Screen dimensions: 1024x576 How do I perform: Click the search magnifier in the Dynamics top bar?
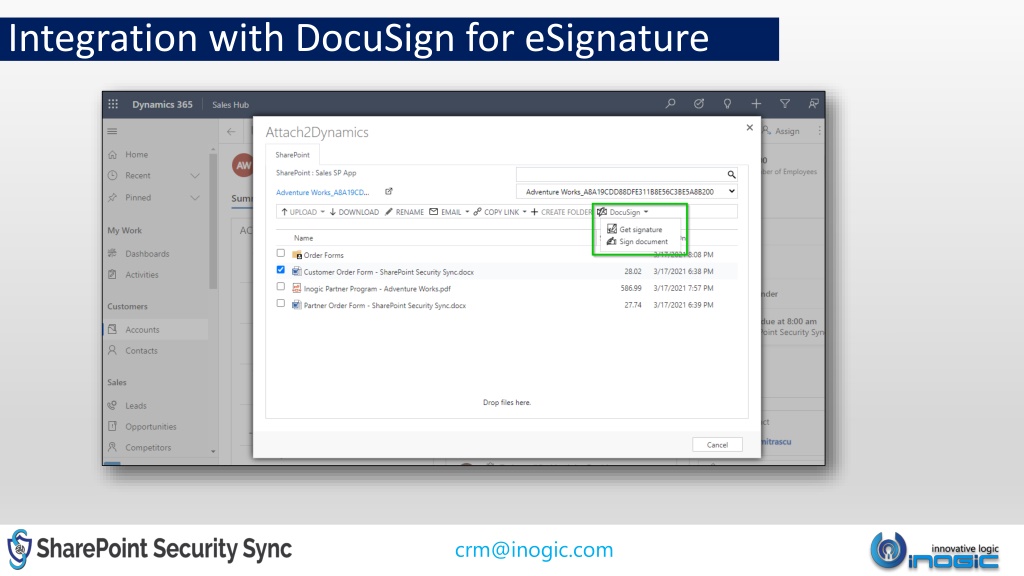[x=670, y=104]
